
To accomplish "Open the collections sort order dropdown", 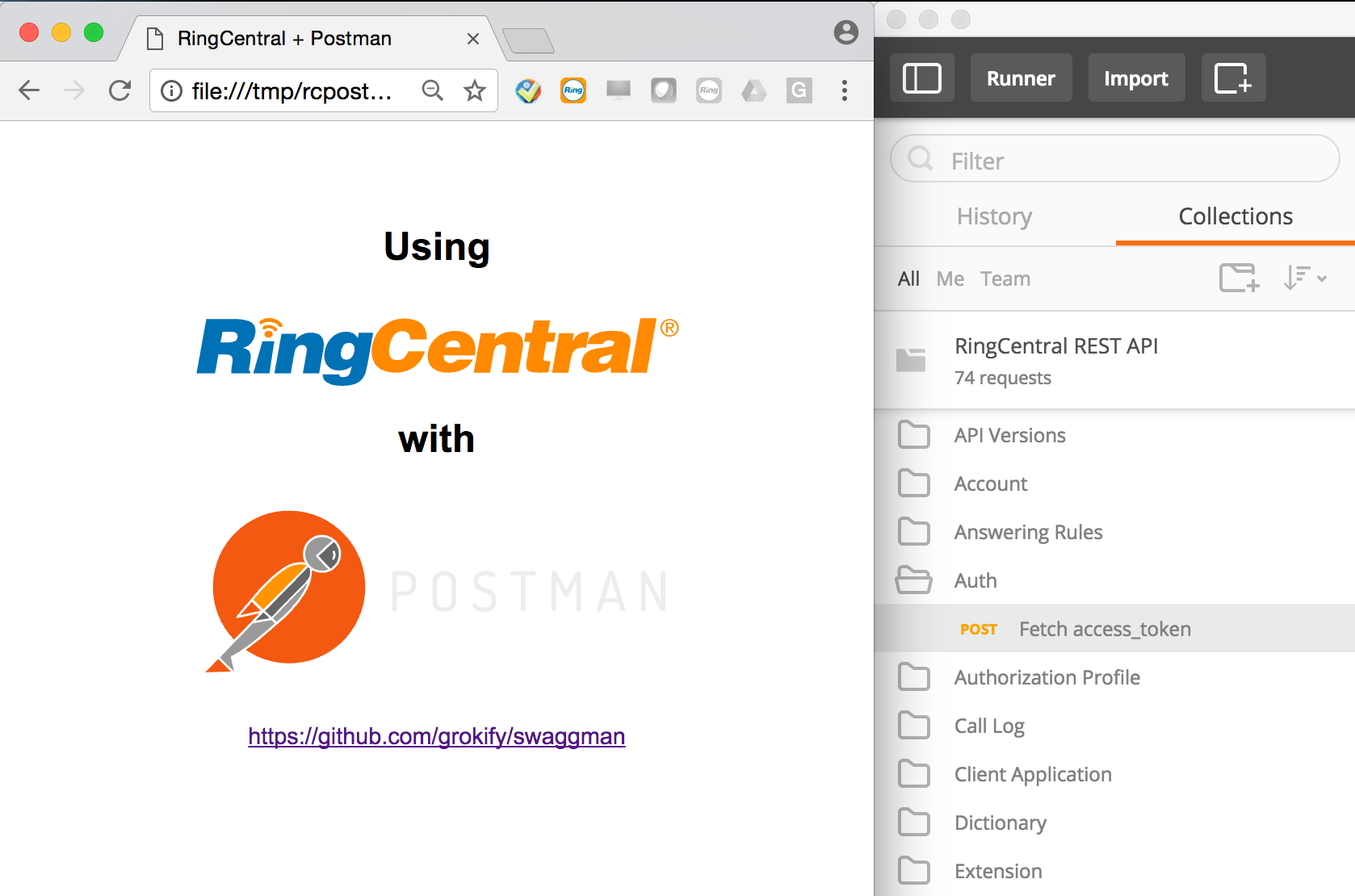I will pos(1305,278).
